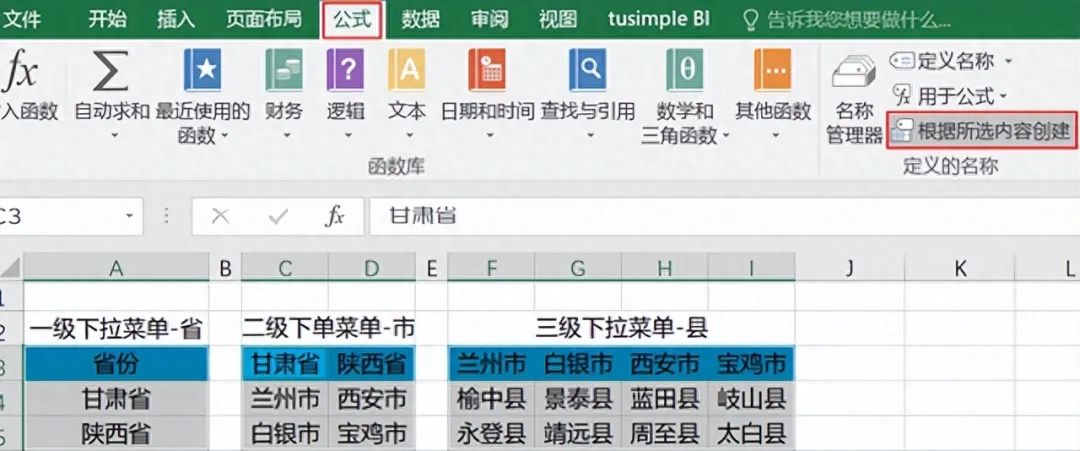Switch to the Data (数据) tab
The width and height of the screenshot is (1080, 451).
pyautogui.click(x=421, y=19)
